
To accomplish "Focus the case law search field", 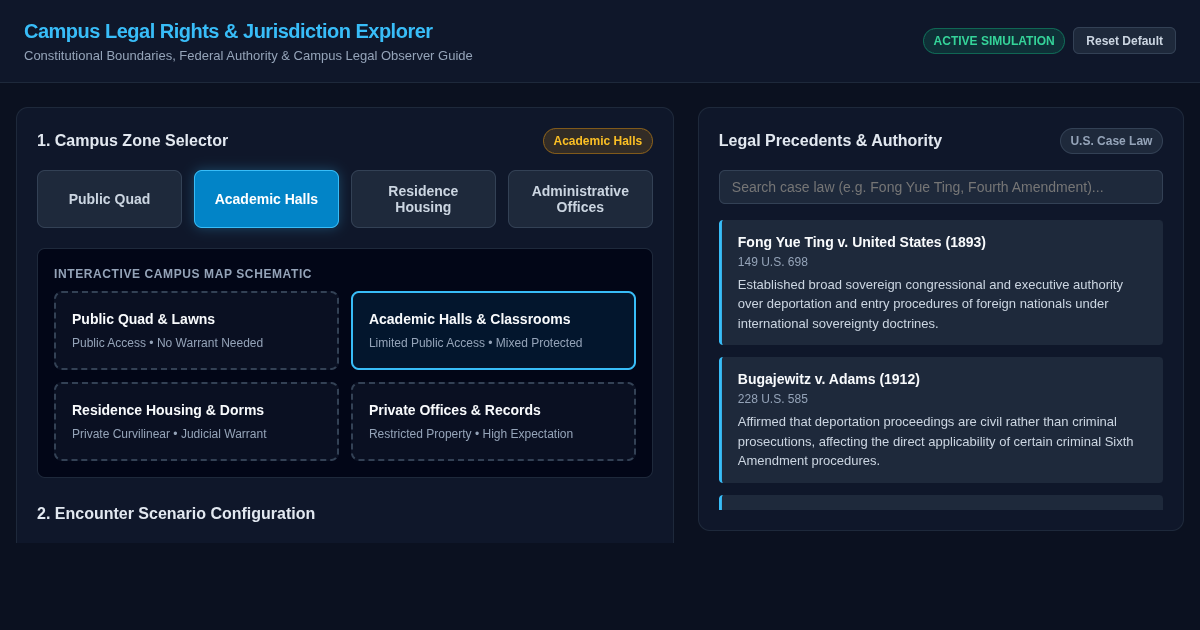I will point(941,187).
